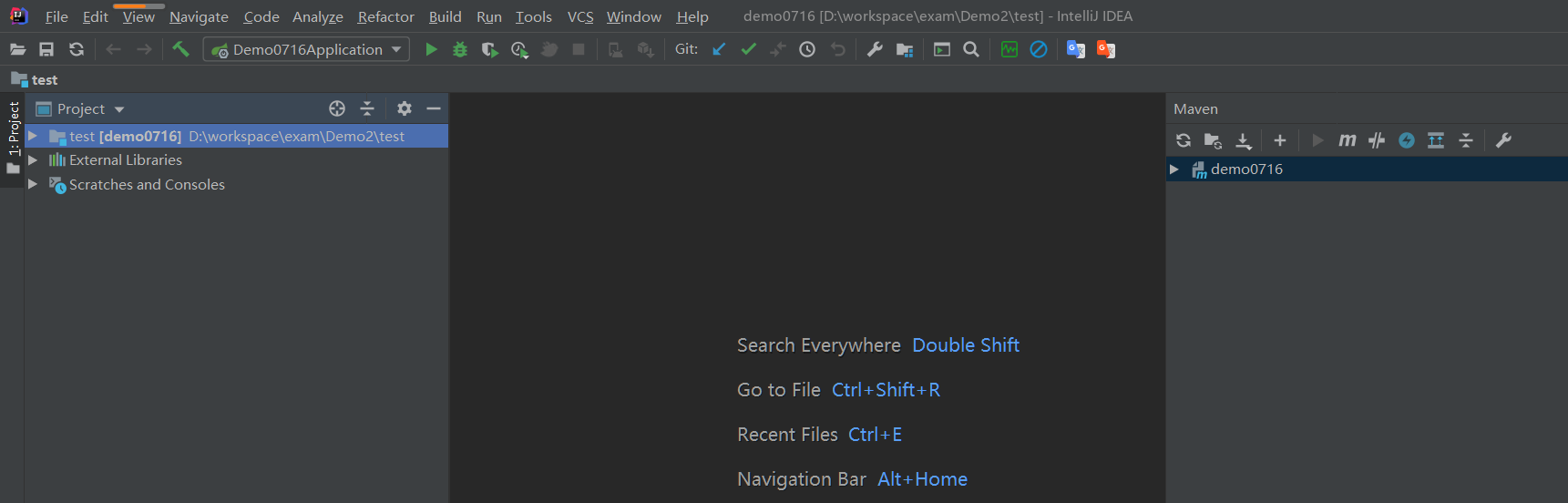Execute Maven goal m icon

(x=1348, y=140)
